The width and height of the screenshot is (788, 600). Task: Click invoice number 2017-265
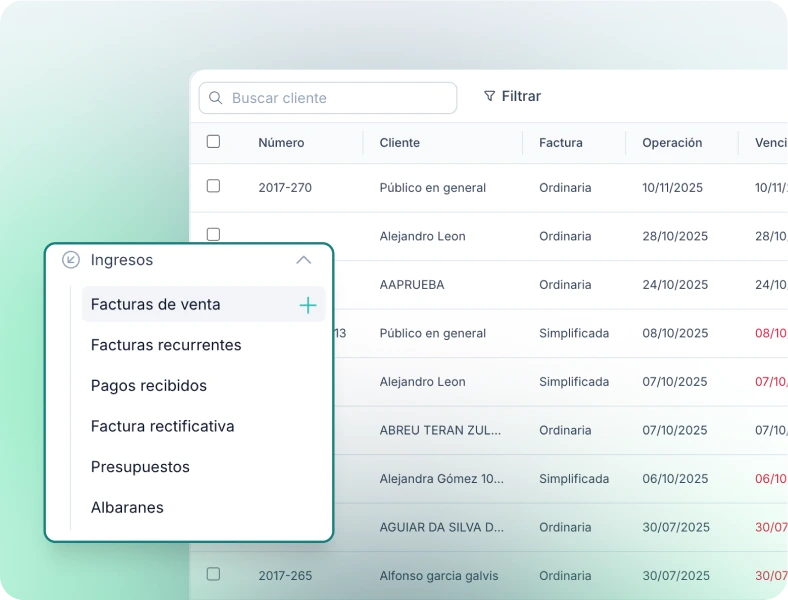[x=285, y=575]
